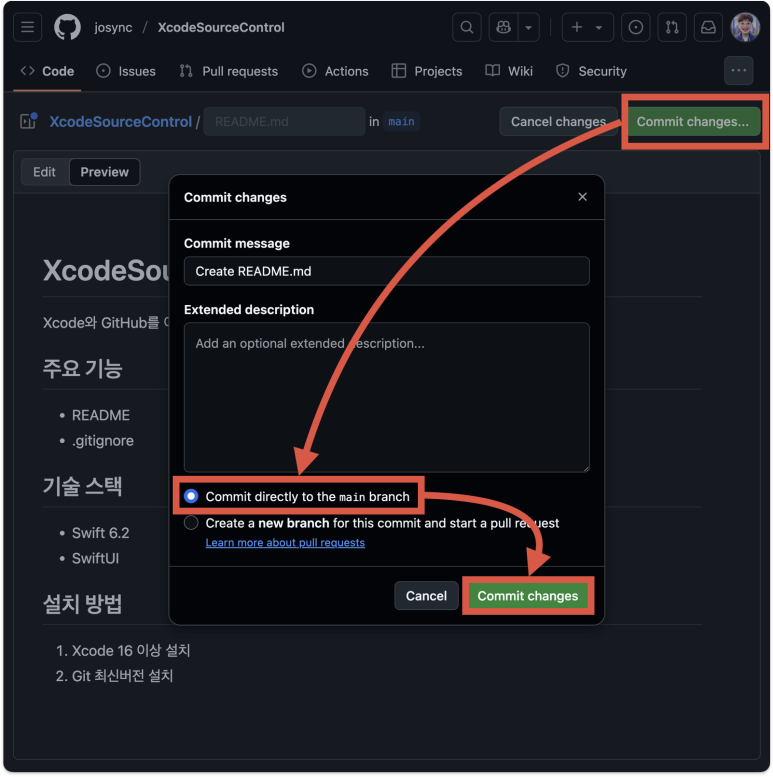Click the '.gitignore' list item
Screen dimensions: 773x777
tap(103, 441)
